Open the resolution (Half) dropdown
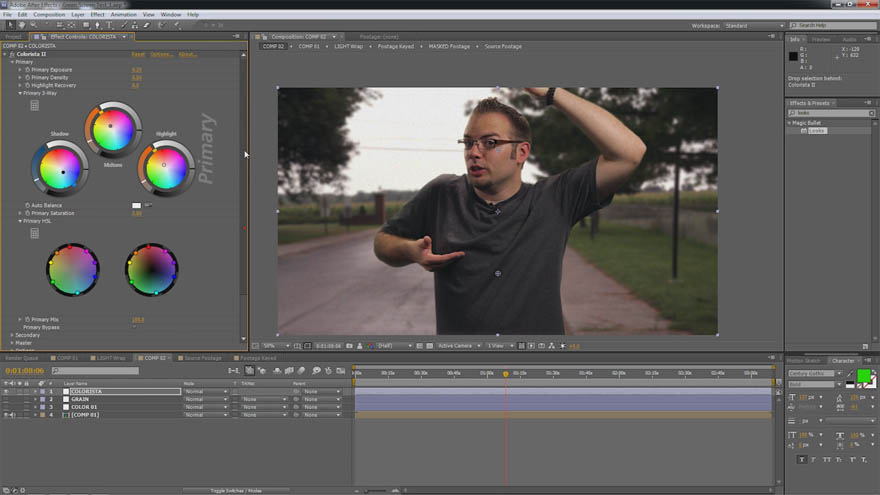Image resolution: width=880 pixels, height=495 pixels. coord(395,346)
